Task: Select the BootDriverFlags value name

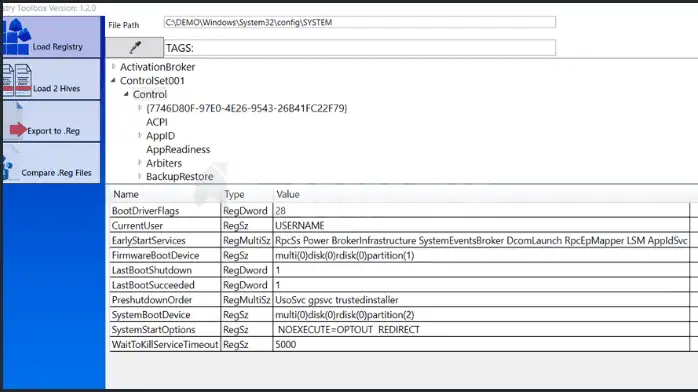Action: pos(146,211)
